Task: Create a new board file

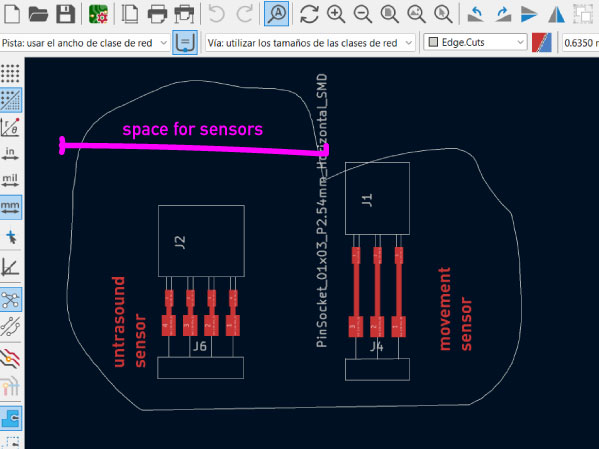Action: coord(12,13)
